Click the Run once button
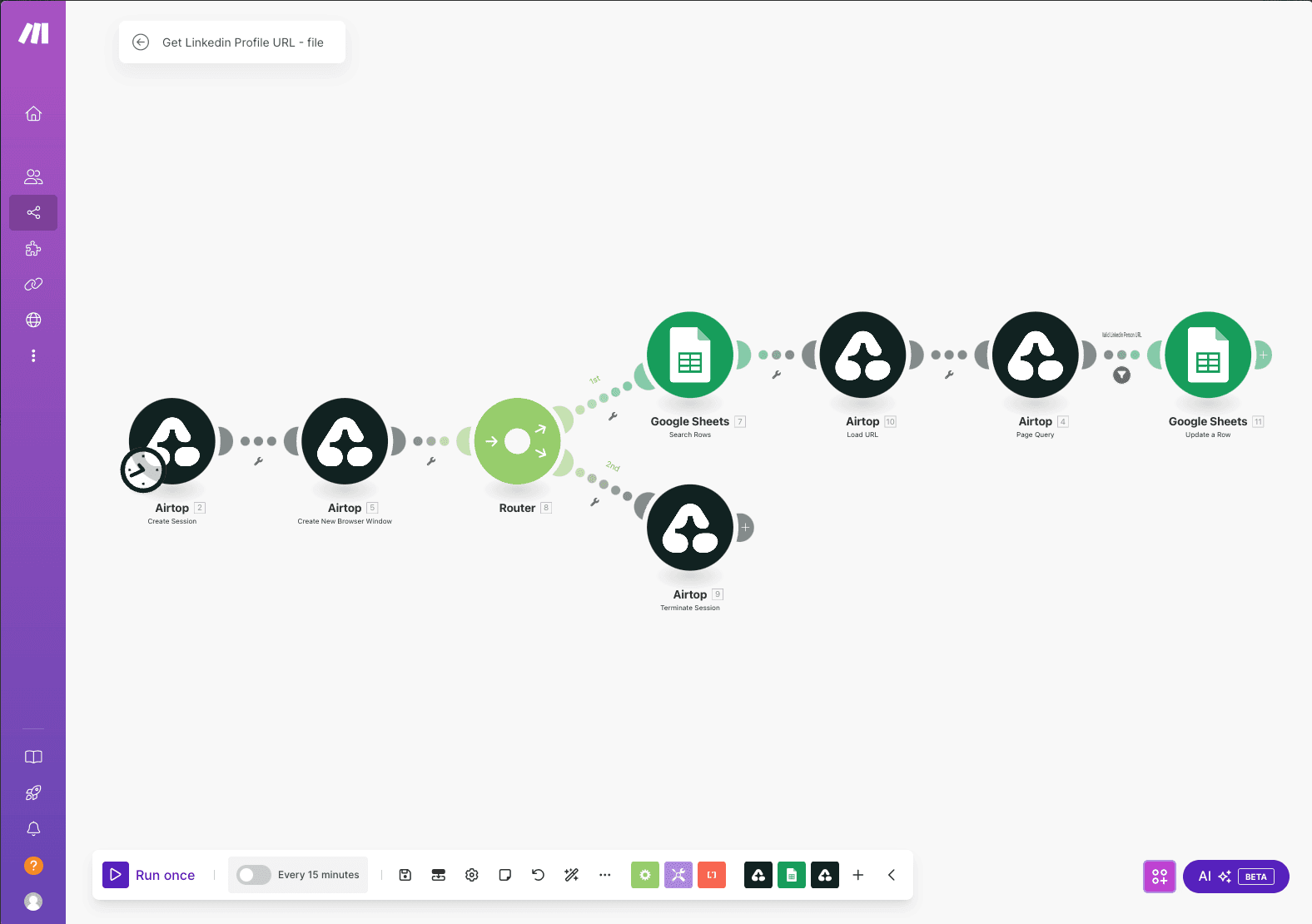 click(149, 875)
